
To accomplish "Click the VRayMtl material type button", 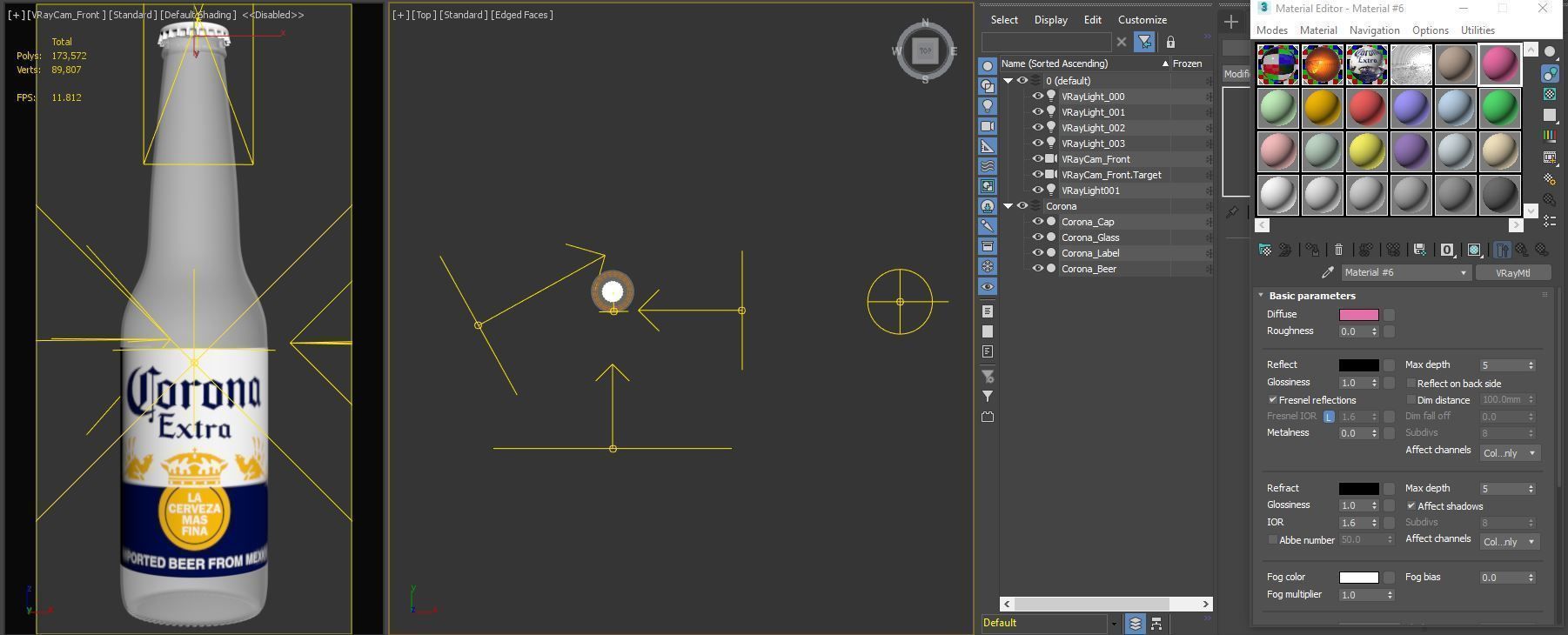I will click(1512, 273).
